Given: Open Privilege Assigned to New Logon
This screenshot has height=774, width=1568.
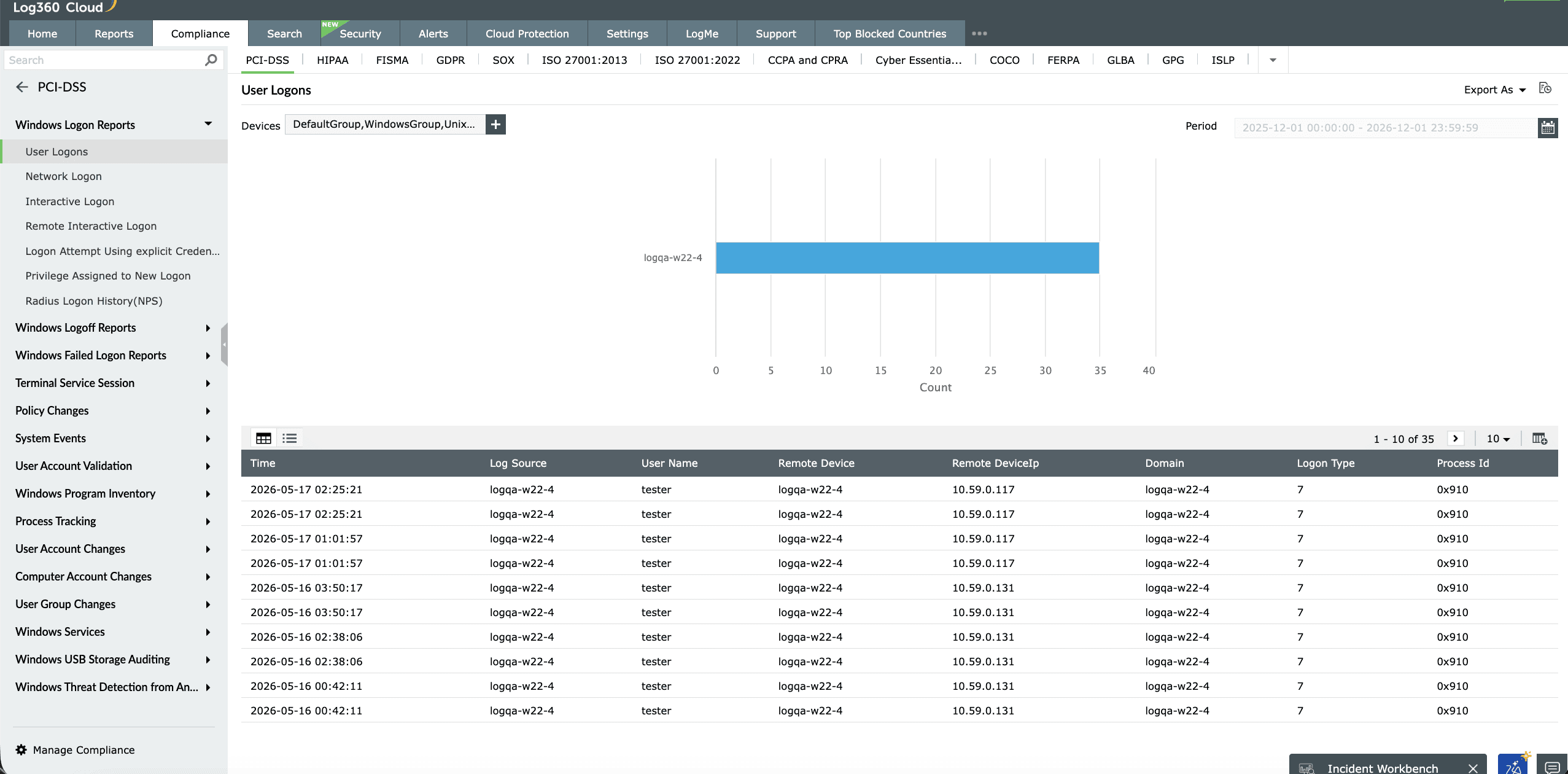Looking at the screenshot, I should click(x=108, y=276).
